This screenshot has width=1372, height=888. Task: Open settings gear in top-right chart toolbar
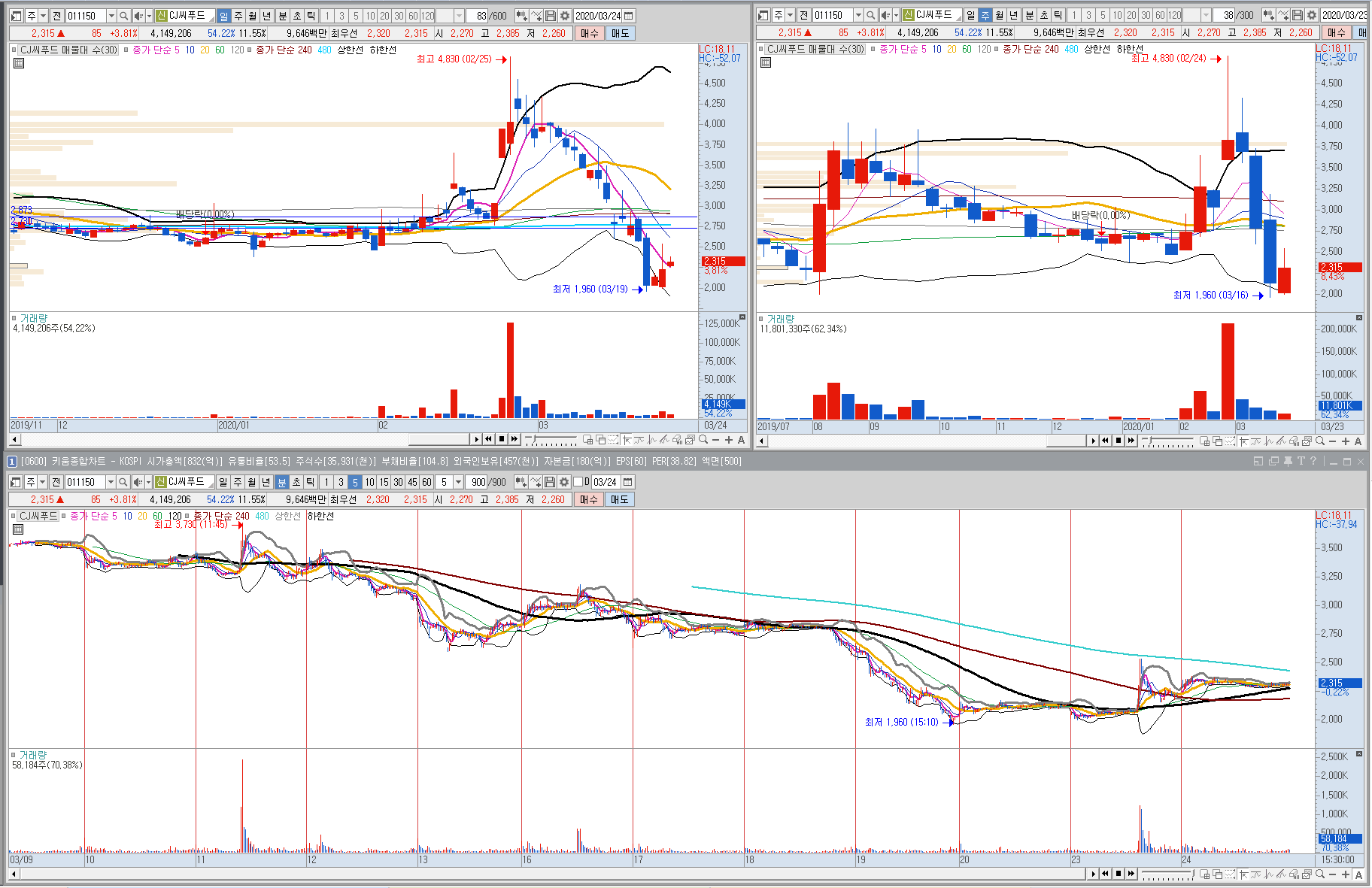(x=1312, y=15)
